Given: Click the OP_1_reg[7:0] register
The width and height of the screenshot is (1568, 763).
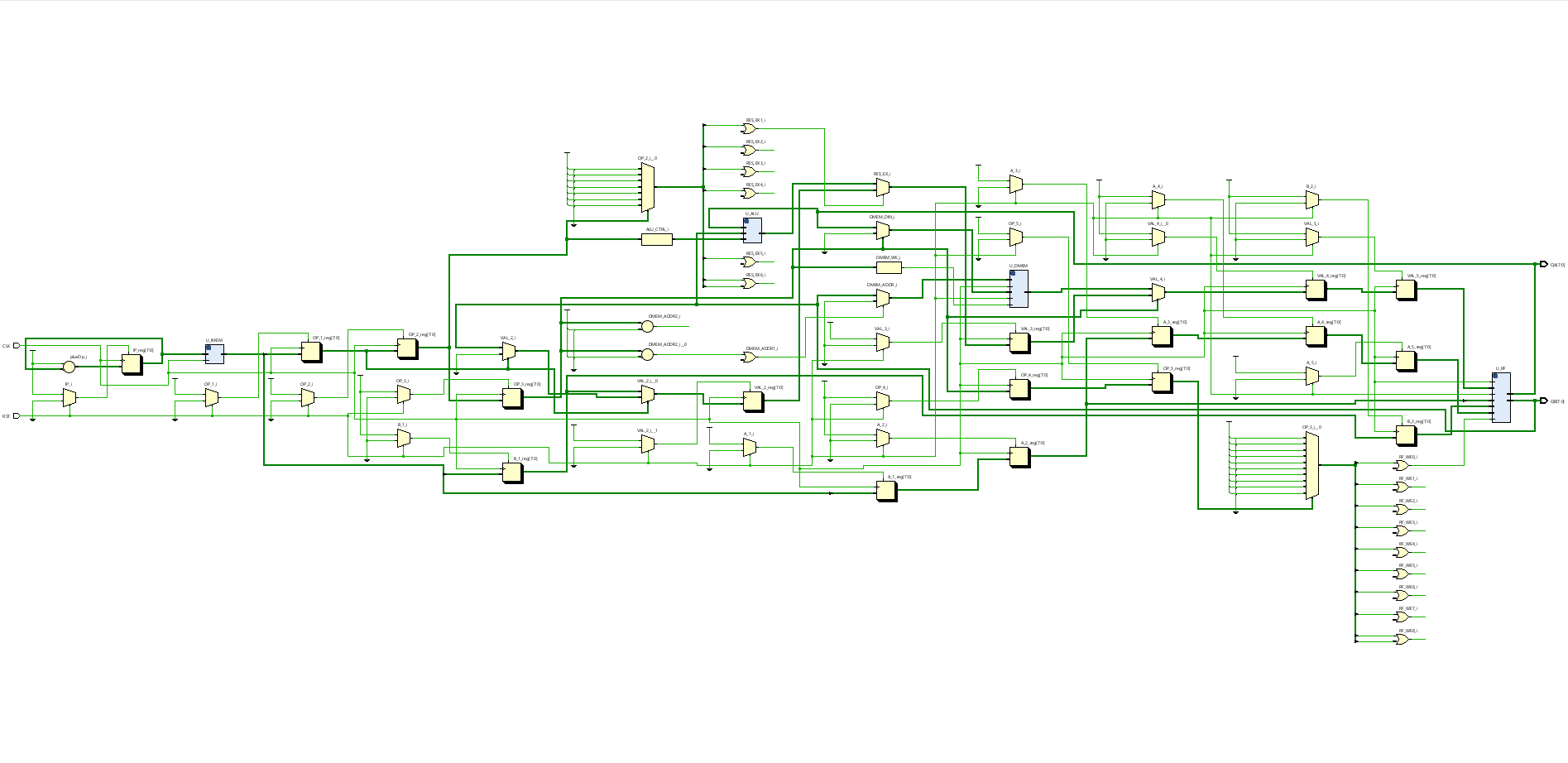Looking at the screenshot, I should 311,352.
